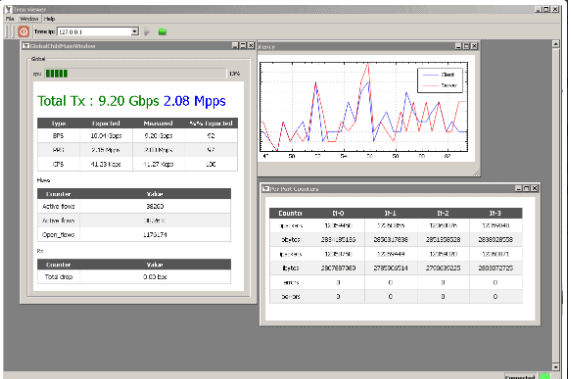This screenshot has height=379, width=571.
Task: Click the grey play arrow in toolbar
Action: [147, 32]
